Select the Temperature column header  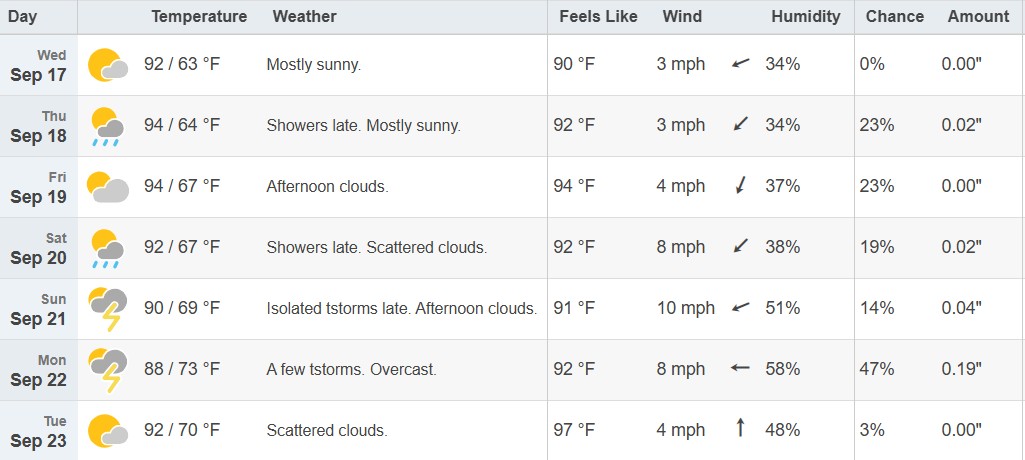point(199,16)
